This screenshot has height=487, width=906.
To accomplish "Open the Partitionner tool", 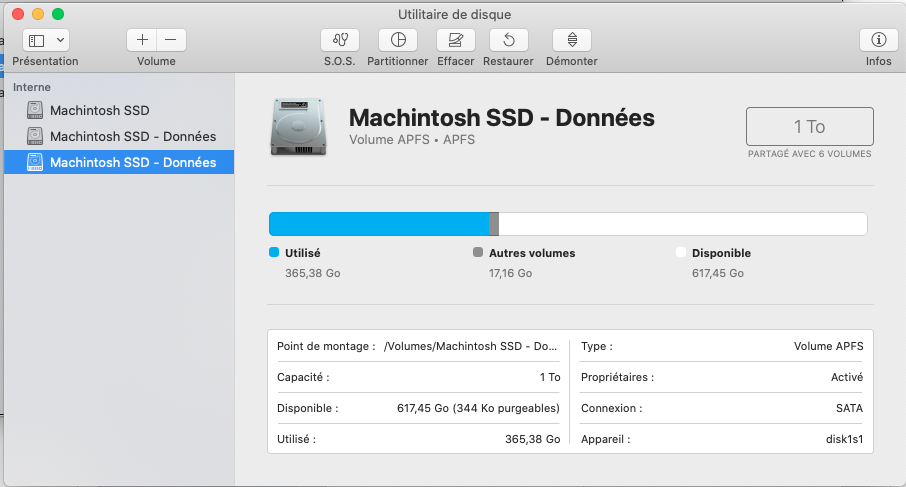I will pos(398,40).
